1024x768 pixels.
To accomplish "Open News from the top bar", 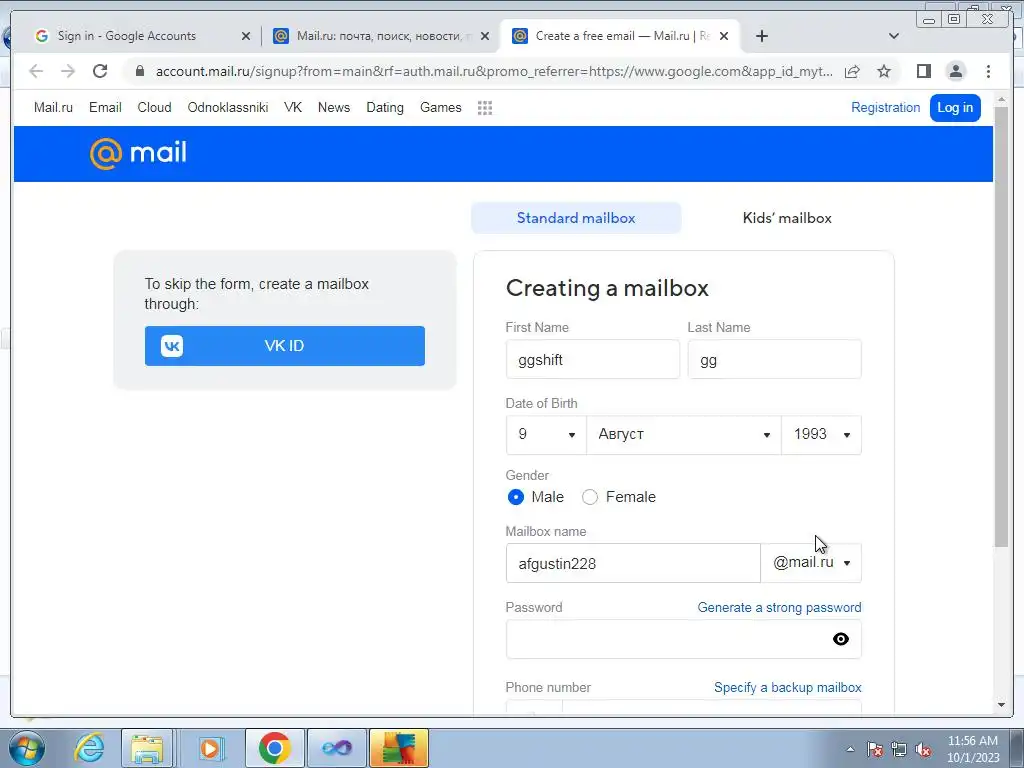I will [334, 108].
